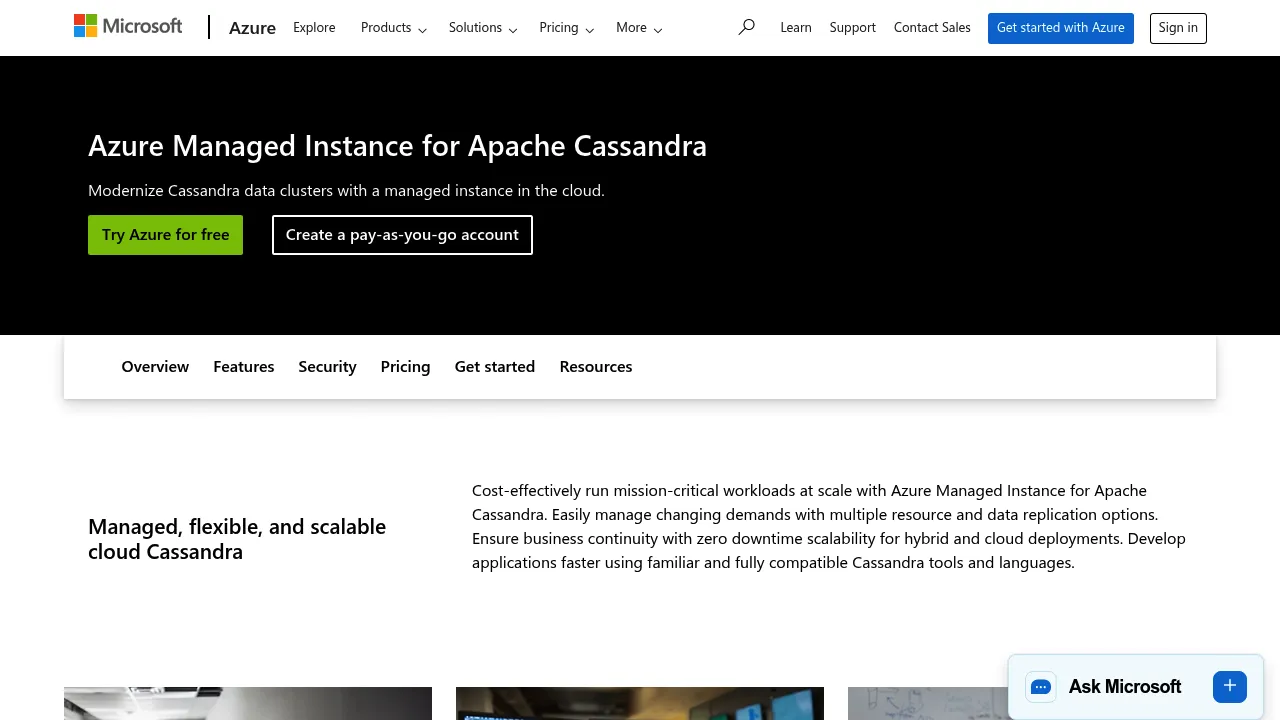The height and width of the screenshot is (720, 1280).
Task: Select the Security section tab
Action: [327, 367]
